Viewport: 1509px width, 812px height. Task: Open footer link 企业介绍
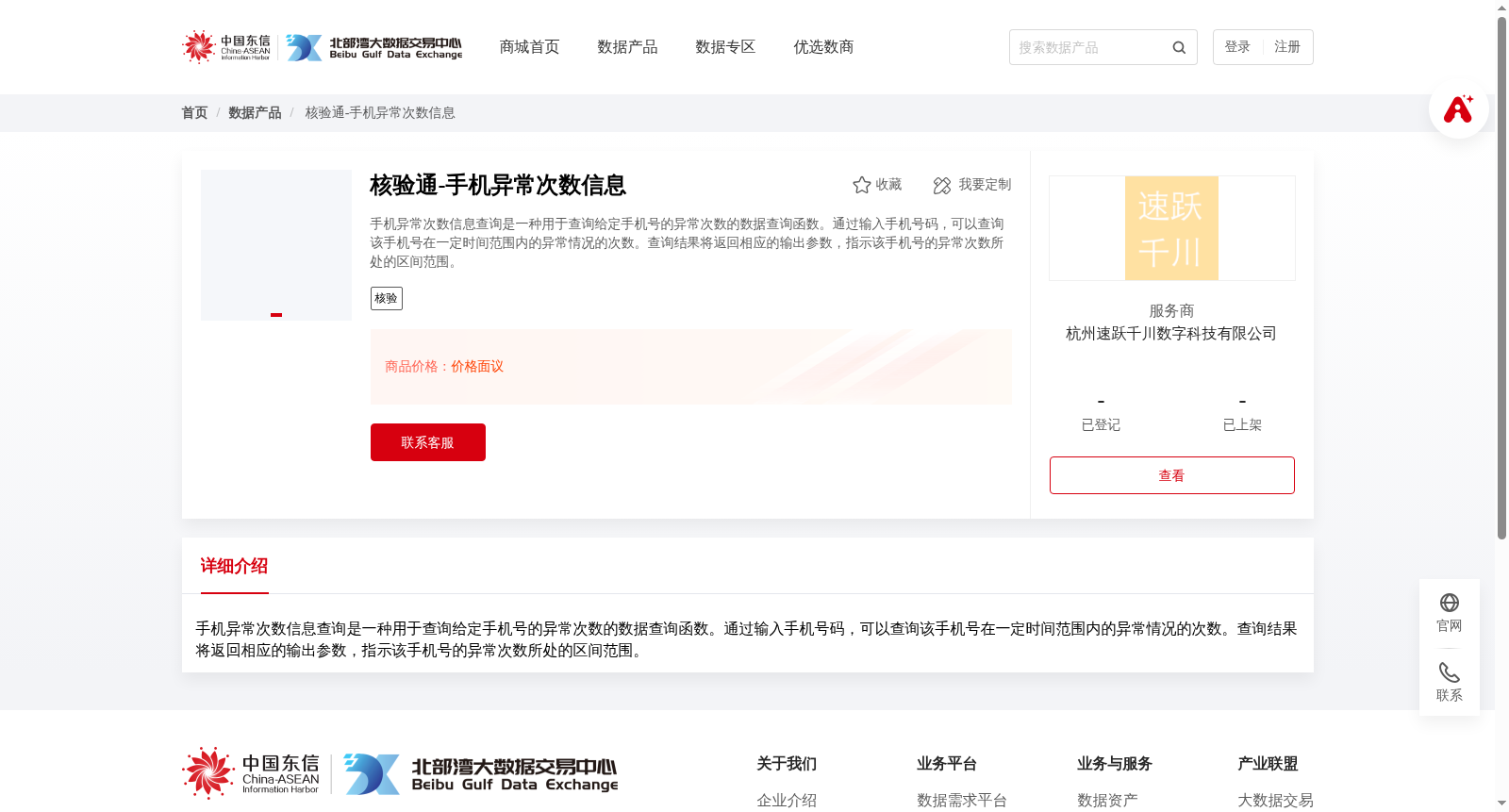[787, 801]
